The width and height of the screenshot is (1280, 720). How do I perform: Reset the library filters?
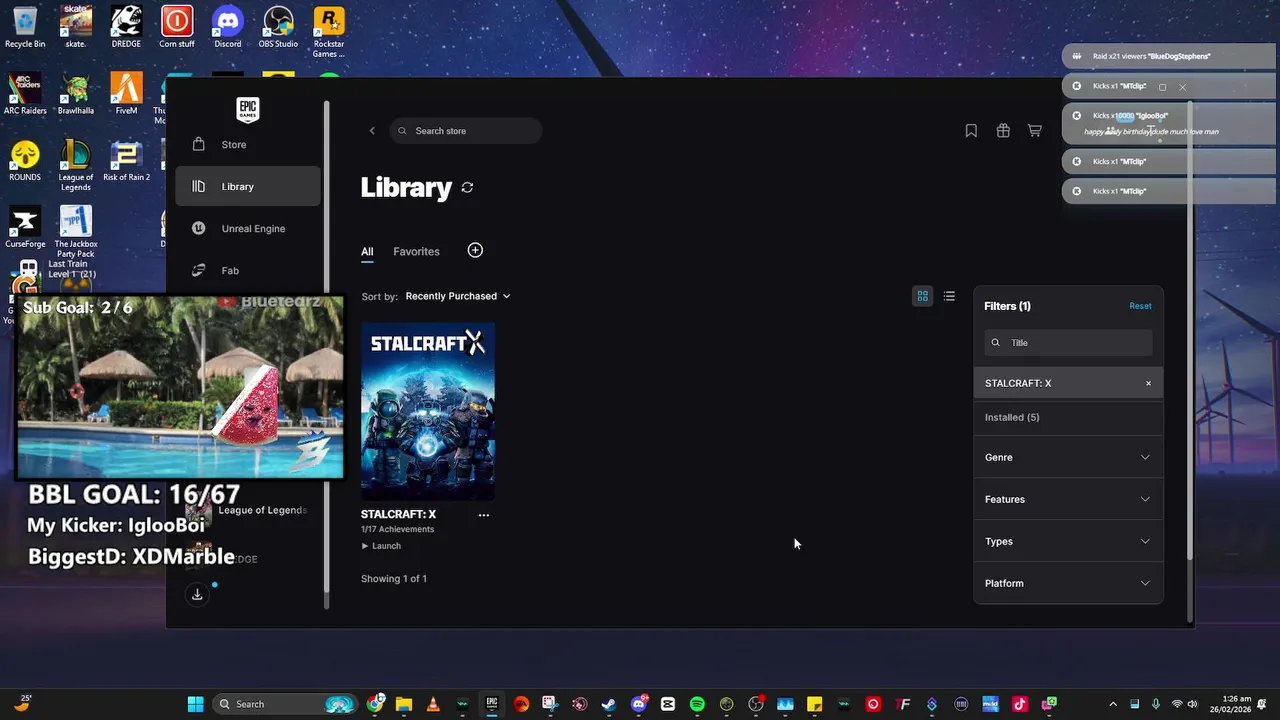tap(1140, 306)
